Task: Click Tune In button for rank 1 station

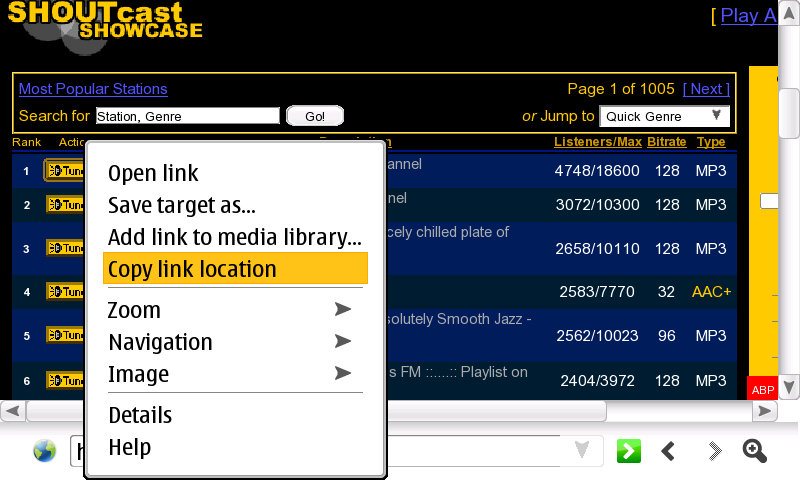Action: pyautogui.click(x=64, y=171)
